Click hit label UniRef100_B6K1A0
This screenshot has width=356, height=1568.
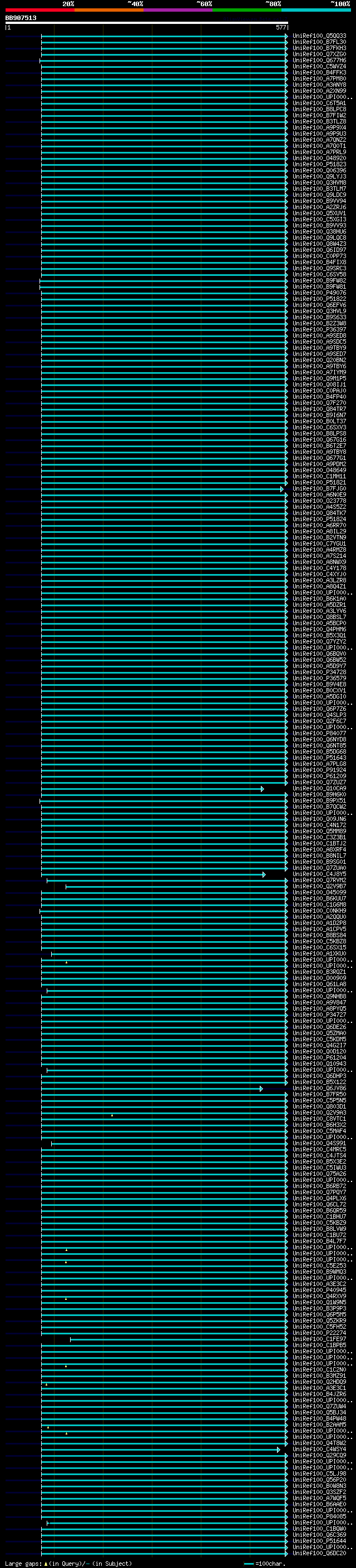319,599
